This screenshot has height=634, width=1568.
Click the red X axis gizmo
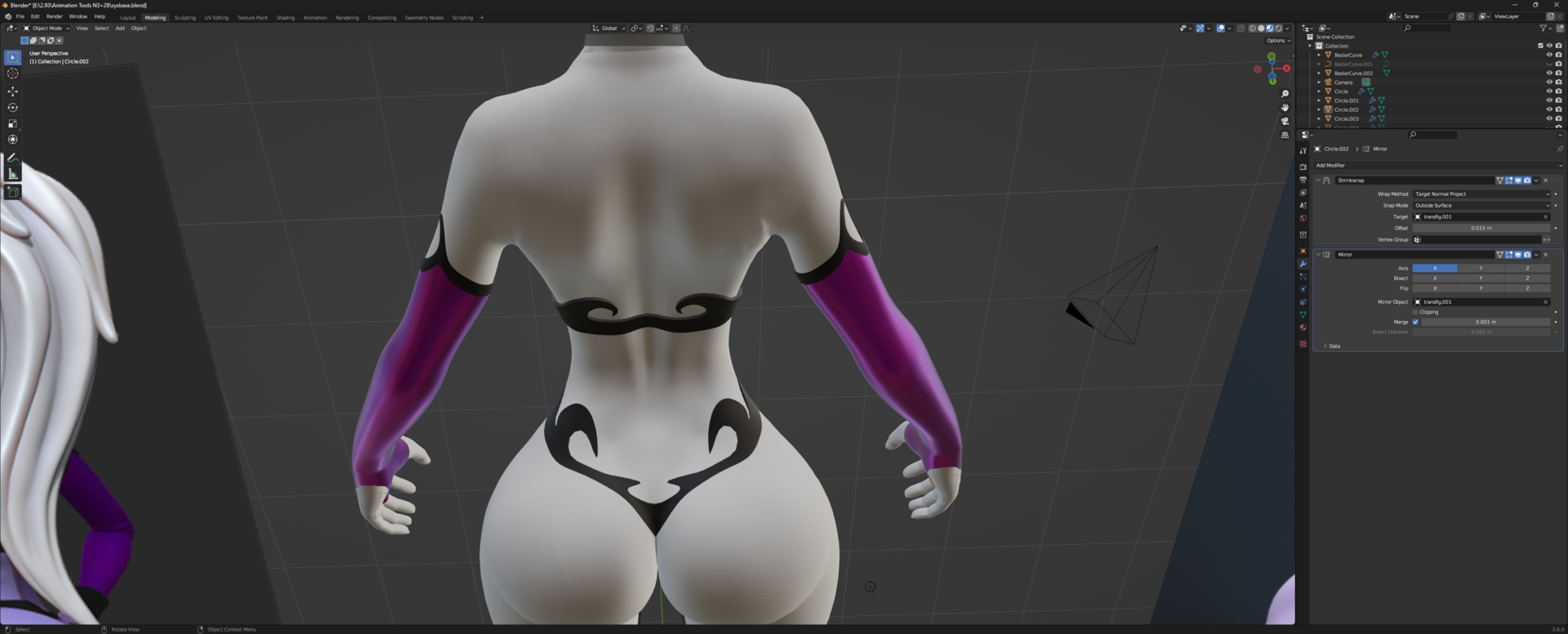click(1286, 69)
